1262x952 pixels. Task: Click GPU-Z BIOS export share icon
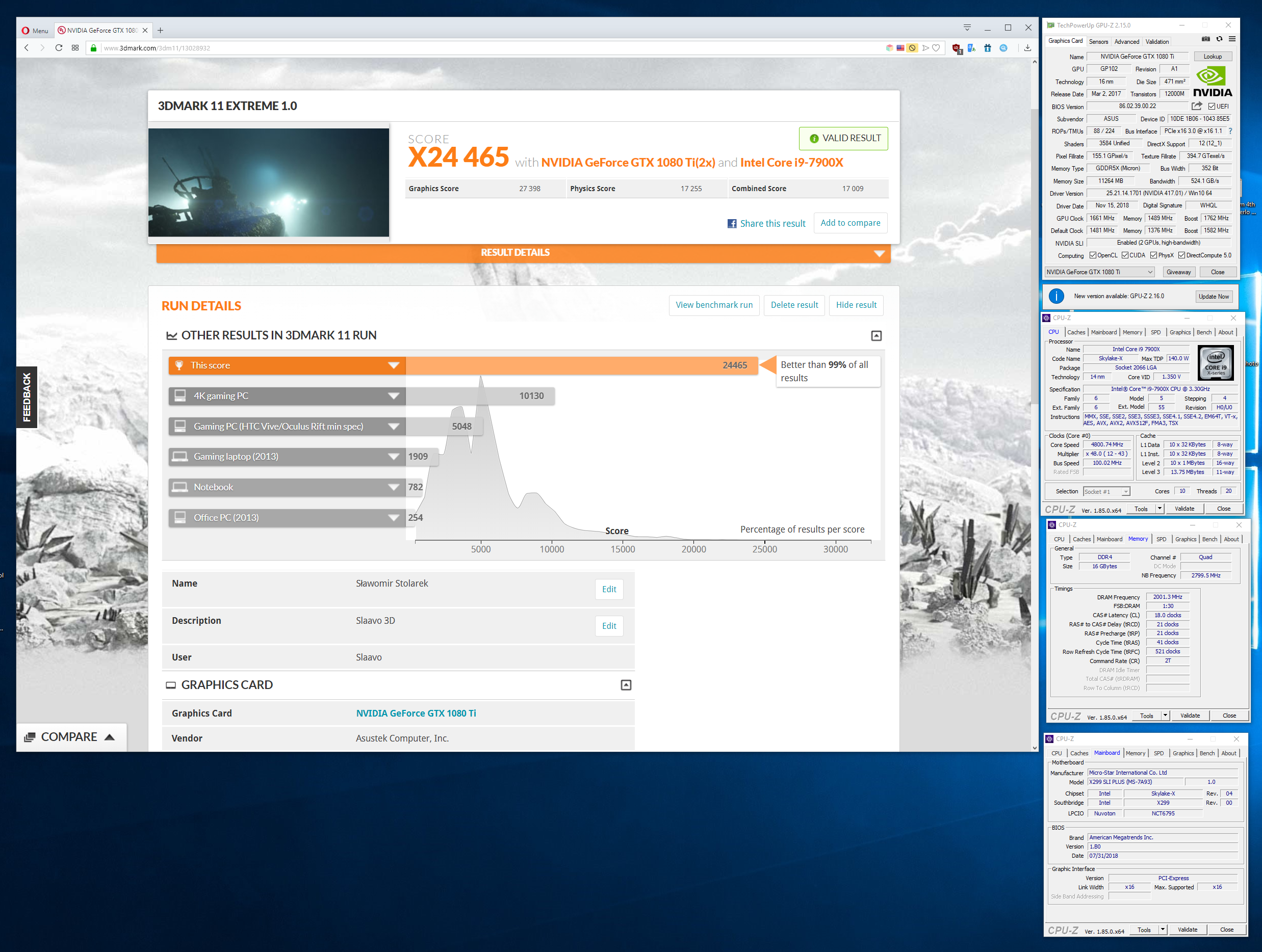1197,106
